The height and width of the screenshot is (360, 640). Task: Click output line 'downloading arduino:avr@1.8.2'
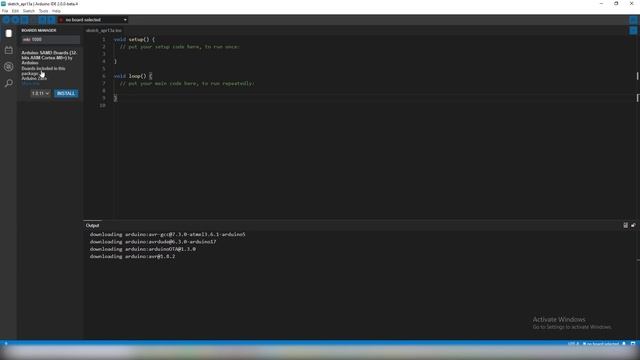[132, 256]
